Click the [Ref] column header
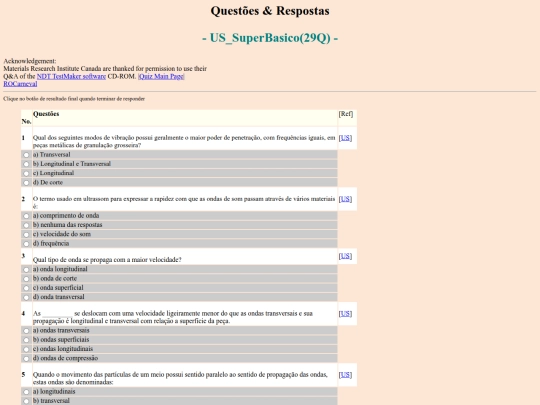540x405 pixels. point(346,114)
